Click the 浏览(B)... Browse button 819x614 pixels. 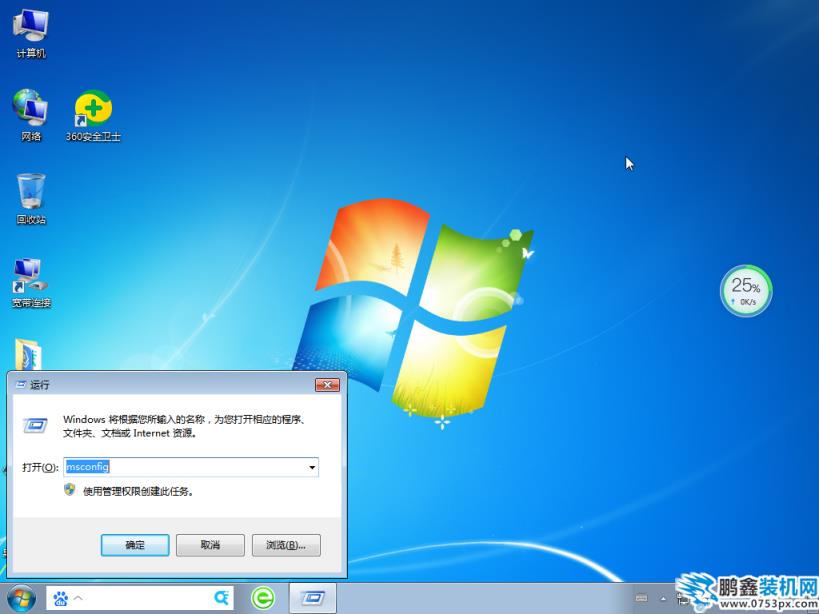[286, 545]
